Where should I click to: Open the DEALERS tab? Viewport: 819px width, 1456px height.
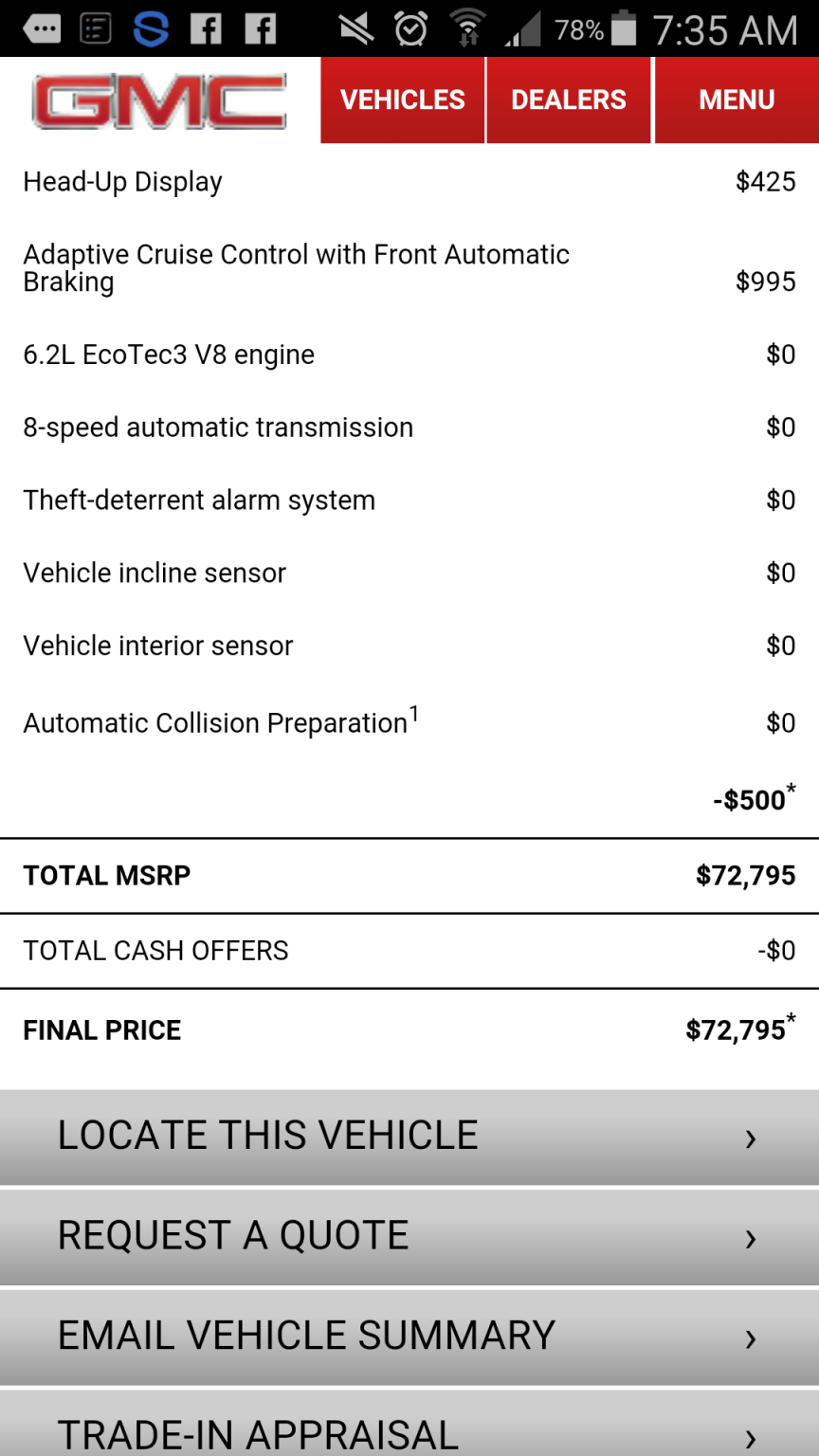(569, 100)
